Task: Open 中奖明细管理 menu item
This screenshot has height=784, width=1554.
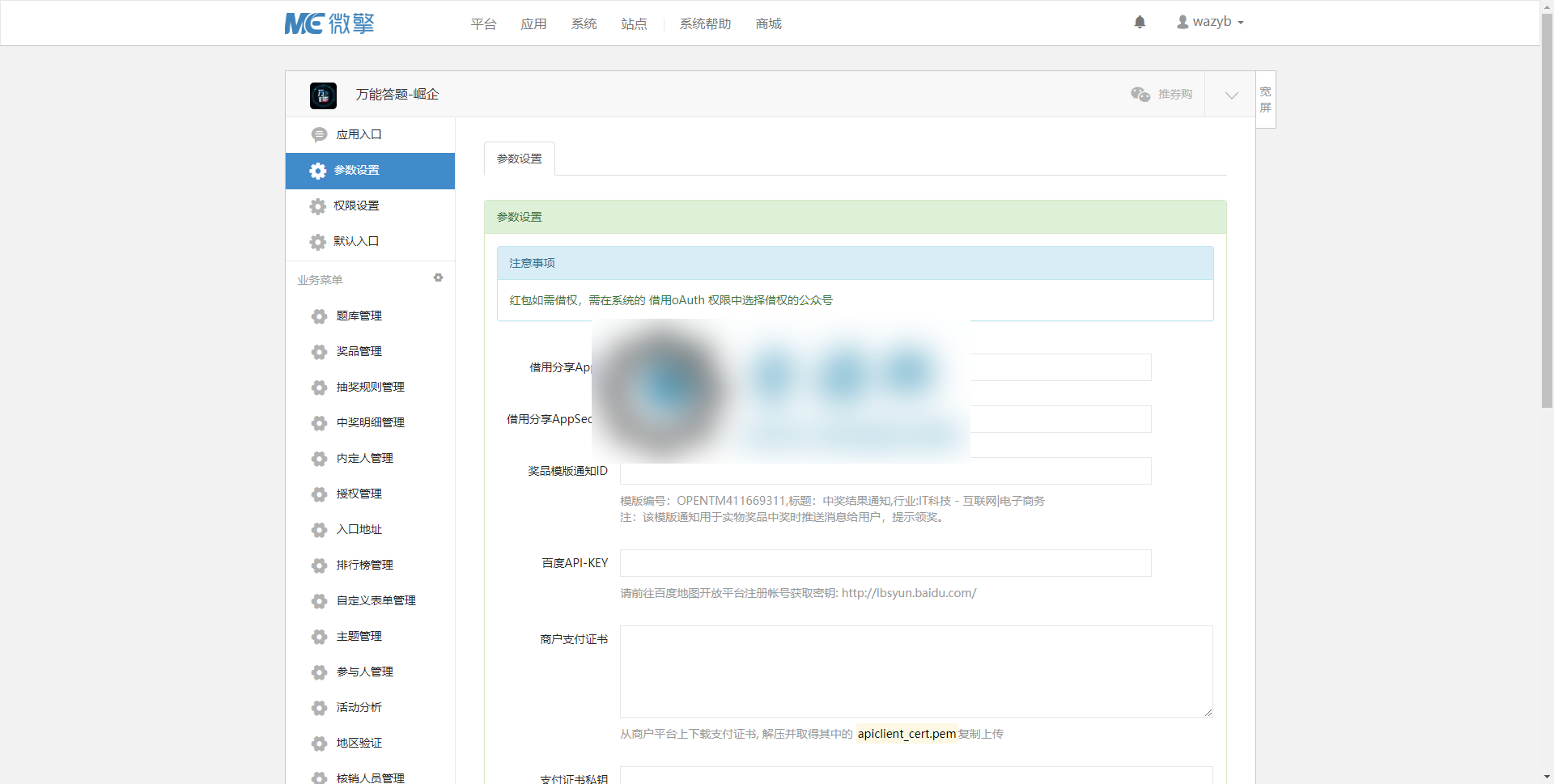Action: point(370,423)
